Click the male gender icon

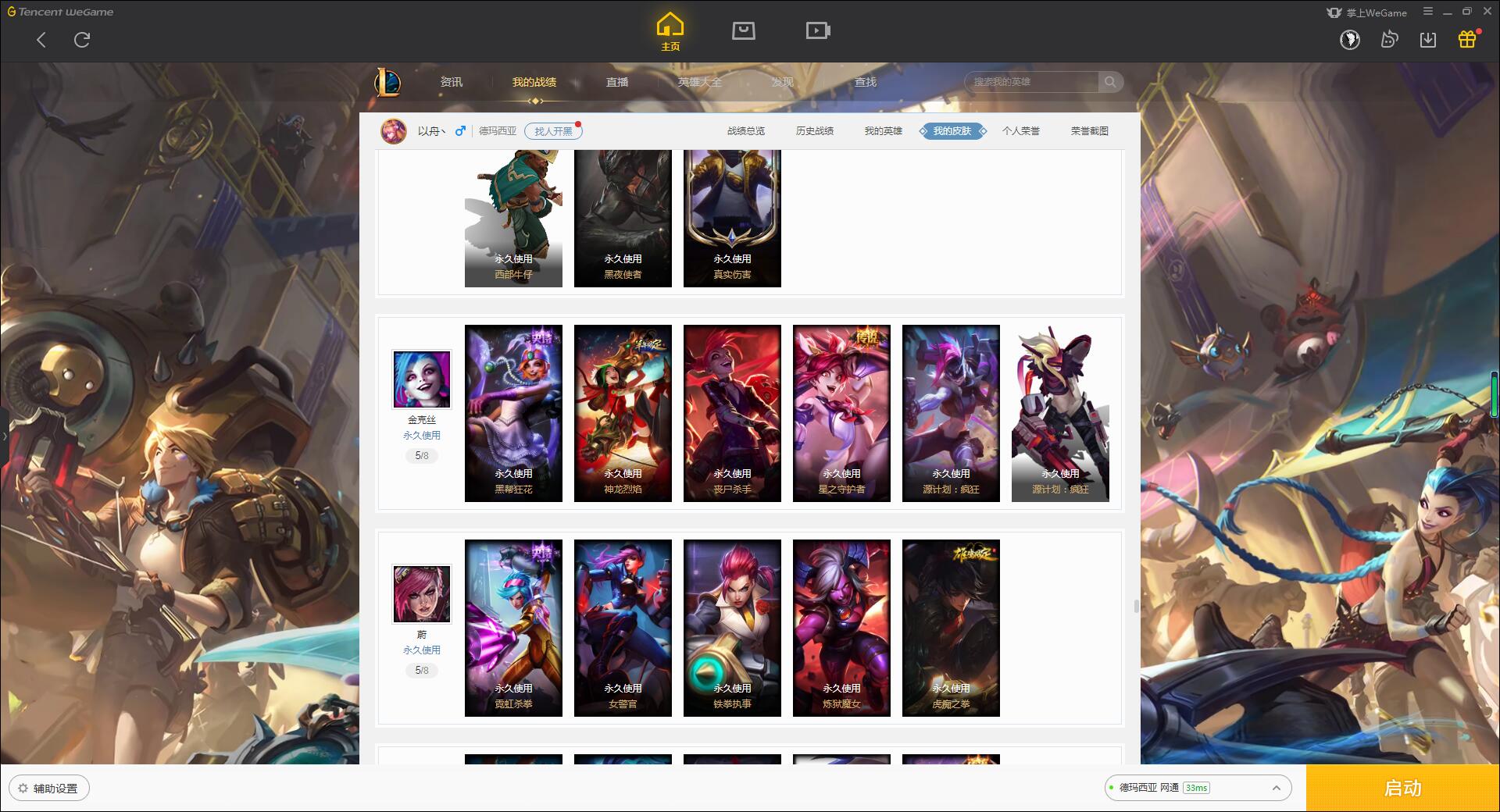(x=460, y=131)
